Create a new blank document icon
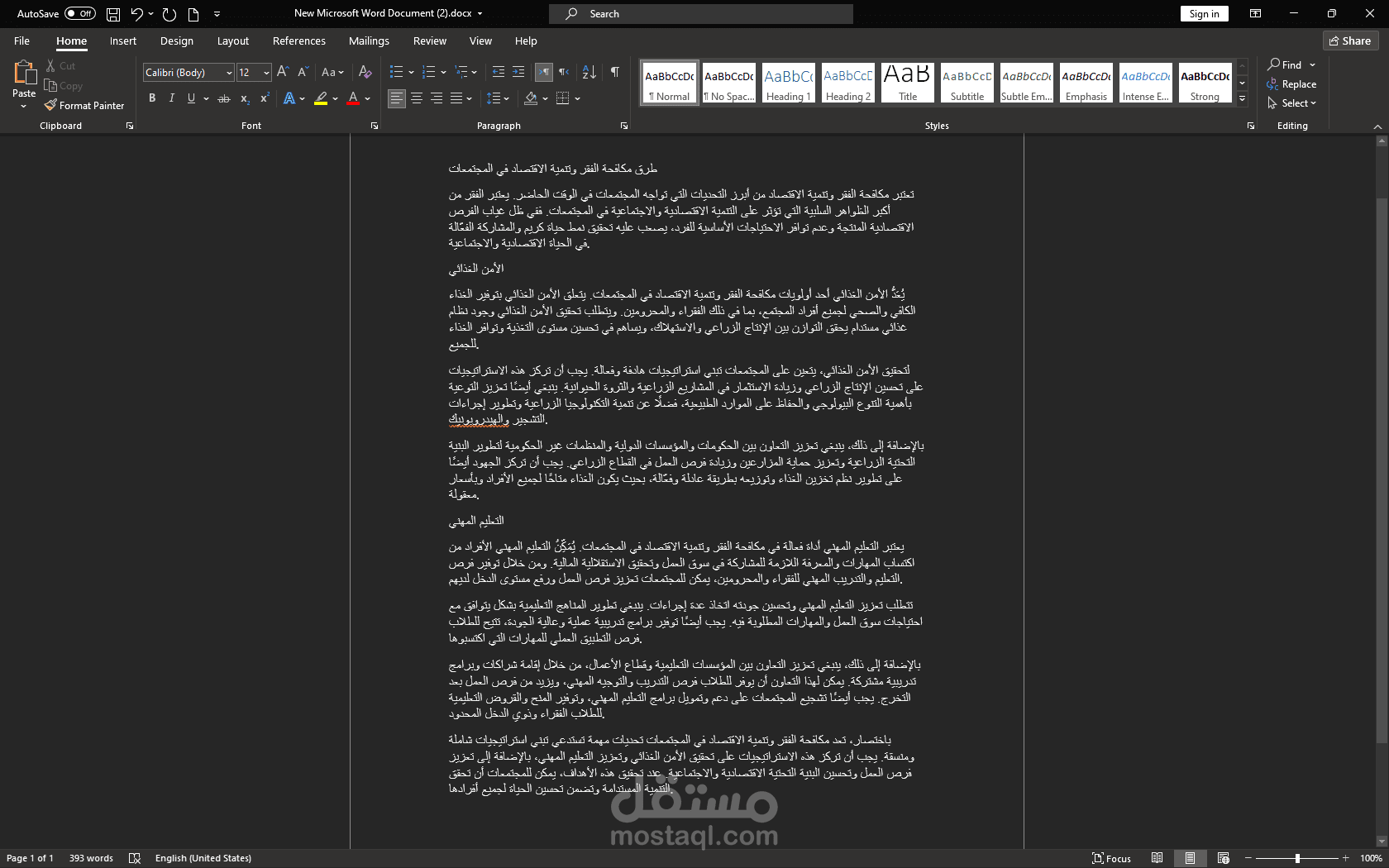 pos(193,14)
